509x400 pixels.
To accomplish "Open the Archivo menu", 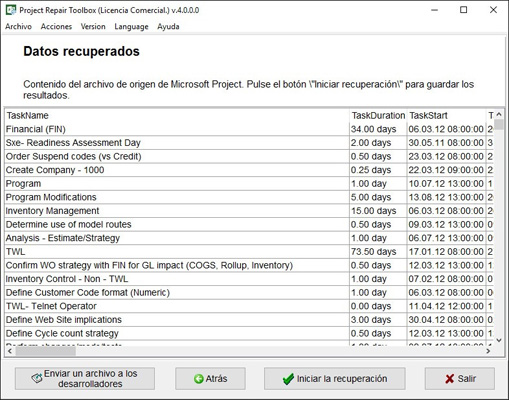I will 18,27.
